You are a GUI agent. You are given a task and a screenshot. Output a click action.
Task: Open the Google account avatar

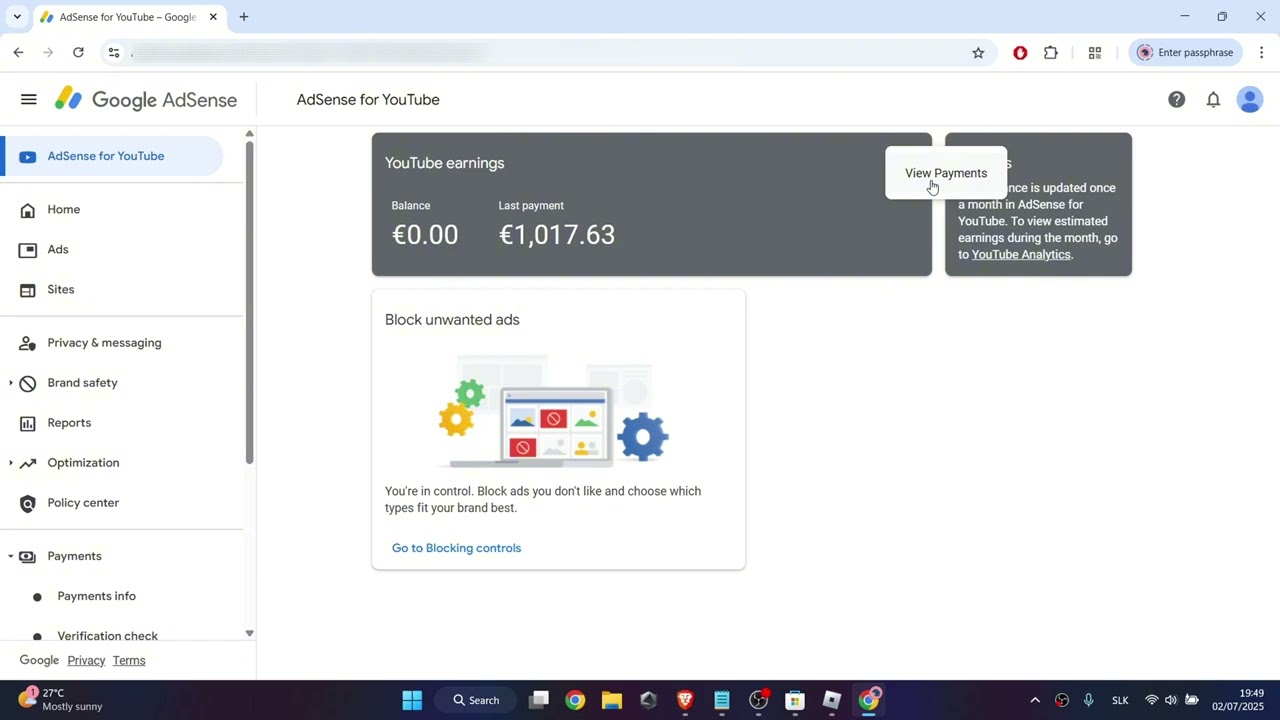[1249, 99]
